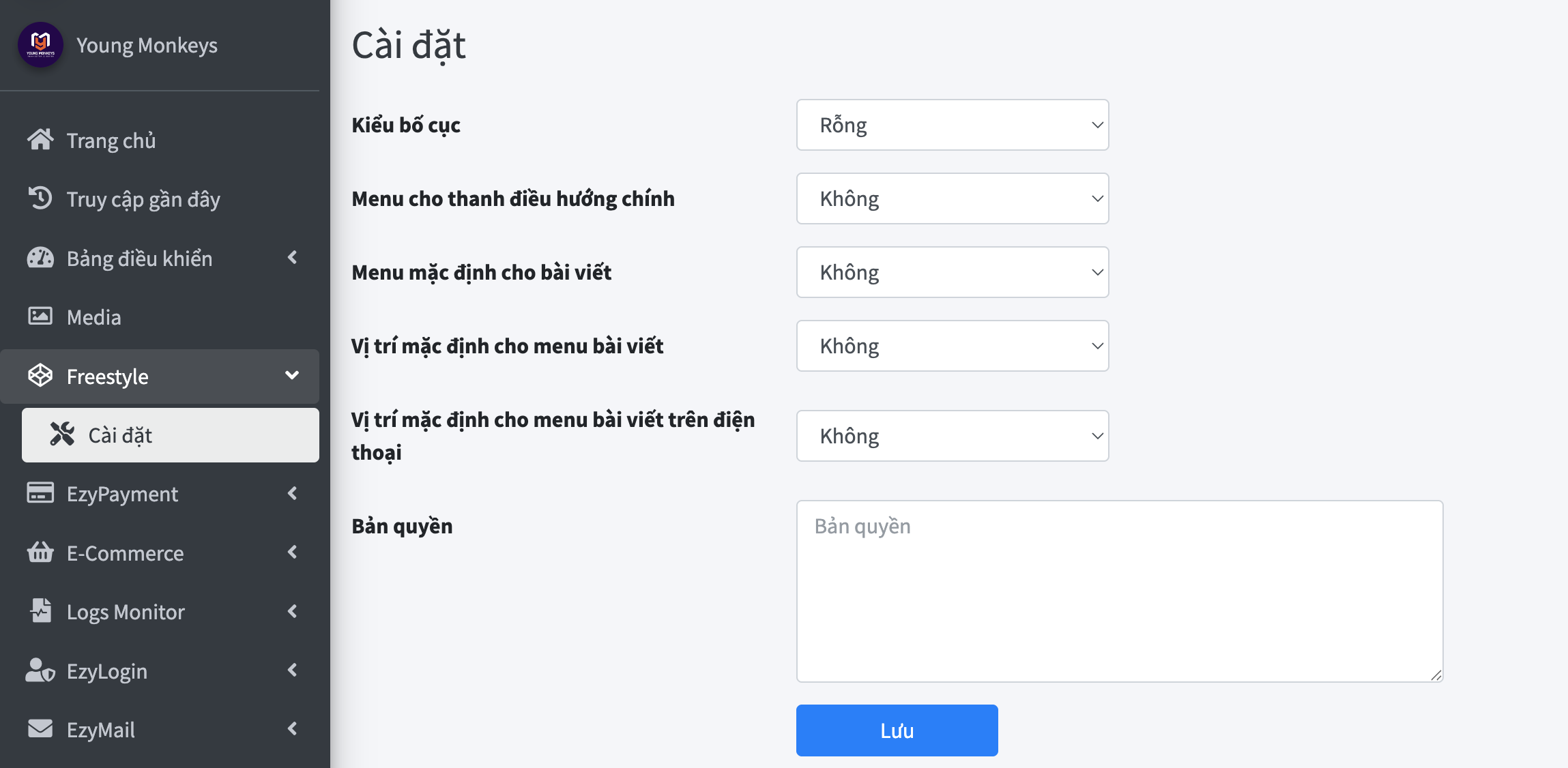Click the EzyPayment credit card icon
This screenshot has height=768, width=1568.
click(x=40, y=493)
